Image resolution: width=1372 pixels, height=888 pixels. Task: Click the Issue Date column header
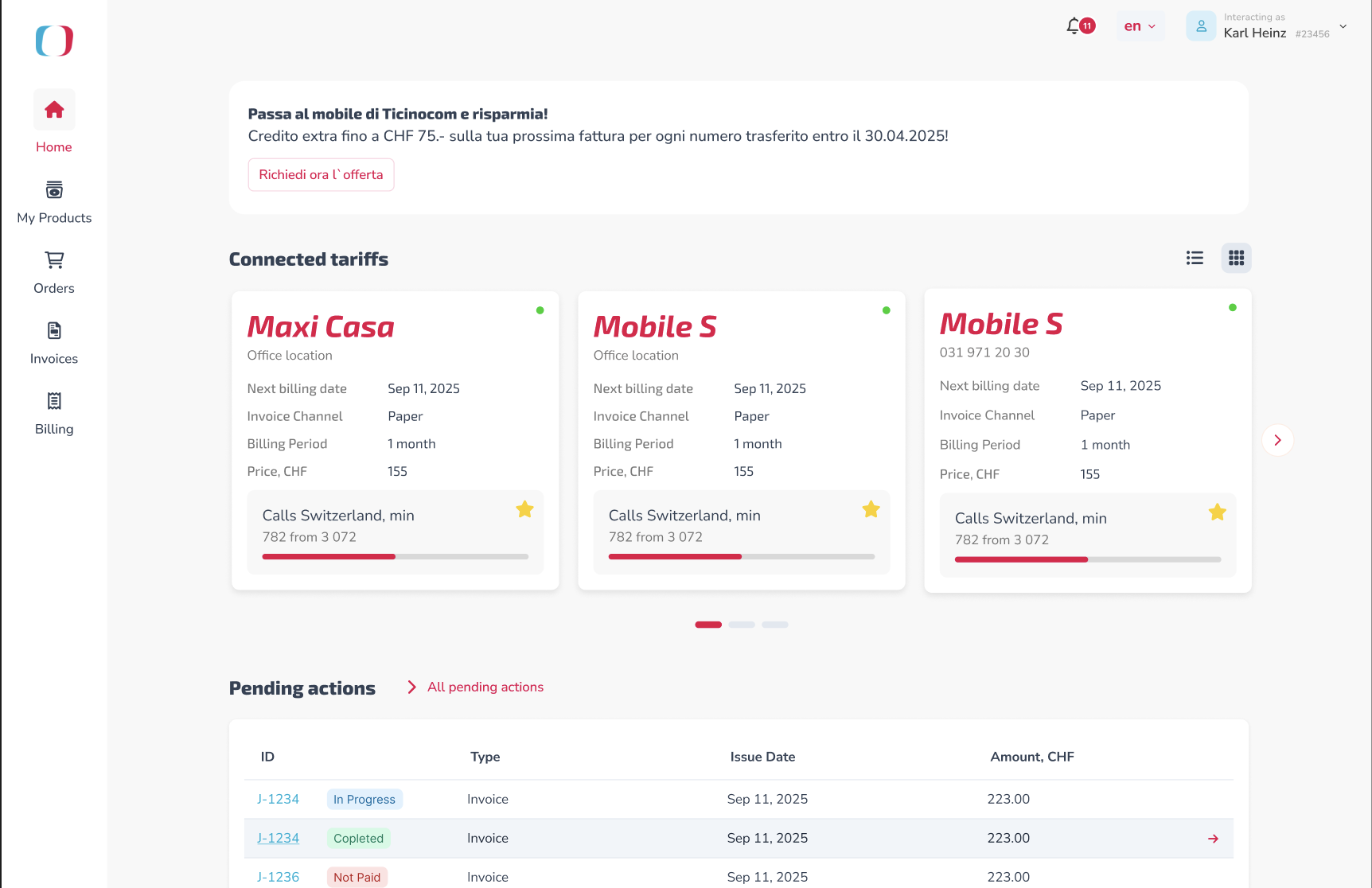coord(762,757)
